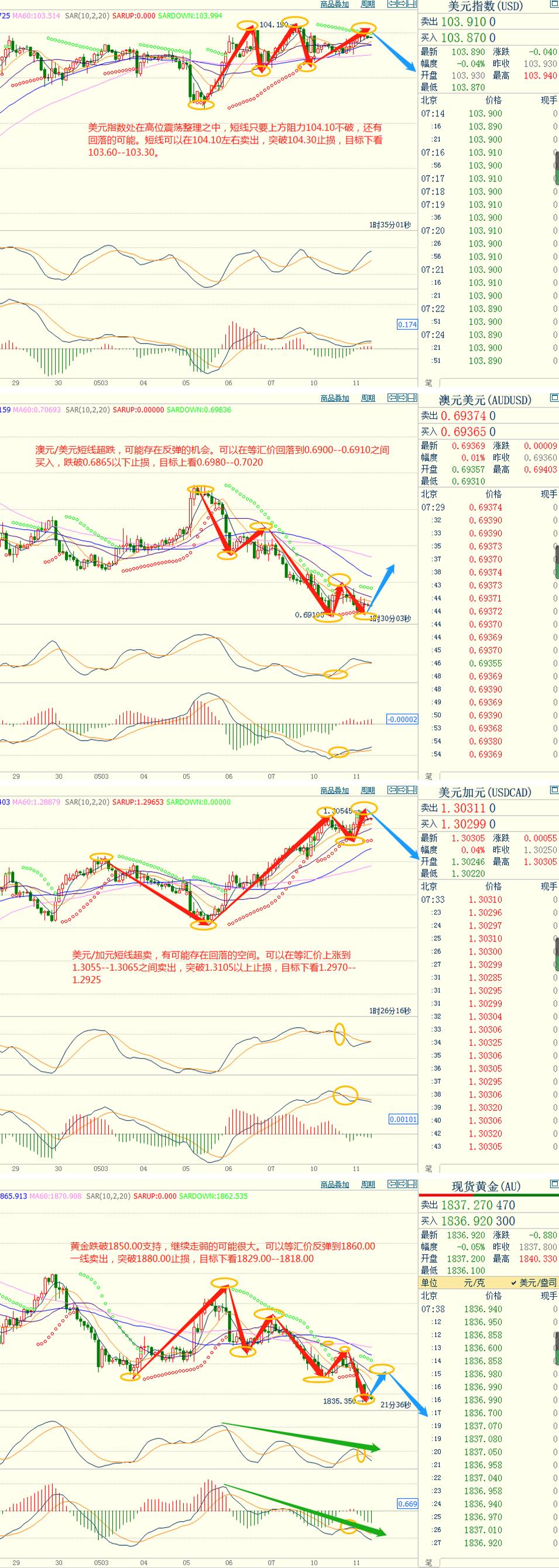Open 商品叠加 link in the USD index chart
Viewport: 559px width, 1568px height.
[335, 4]
